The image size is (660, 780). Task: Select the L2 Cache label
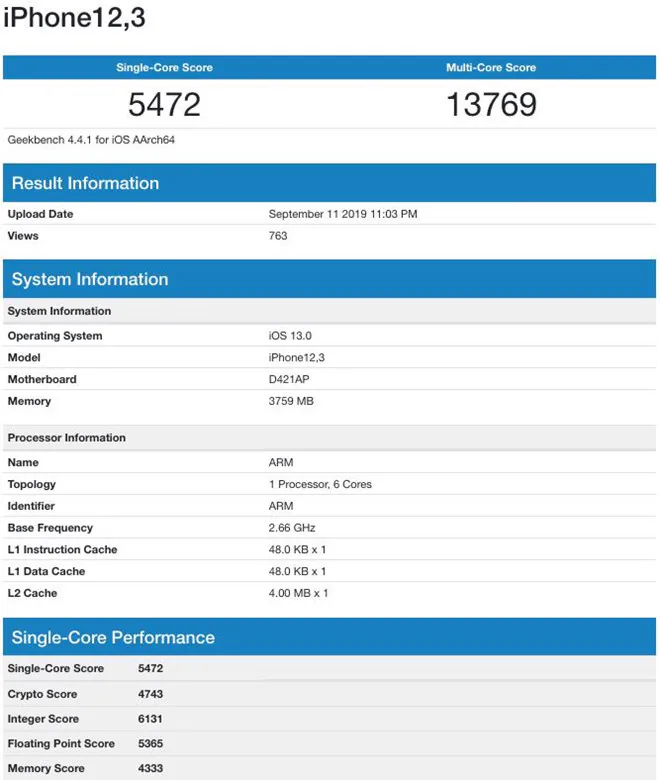pos(32,593)
